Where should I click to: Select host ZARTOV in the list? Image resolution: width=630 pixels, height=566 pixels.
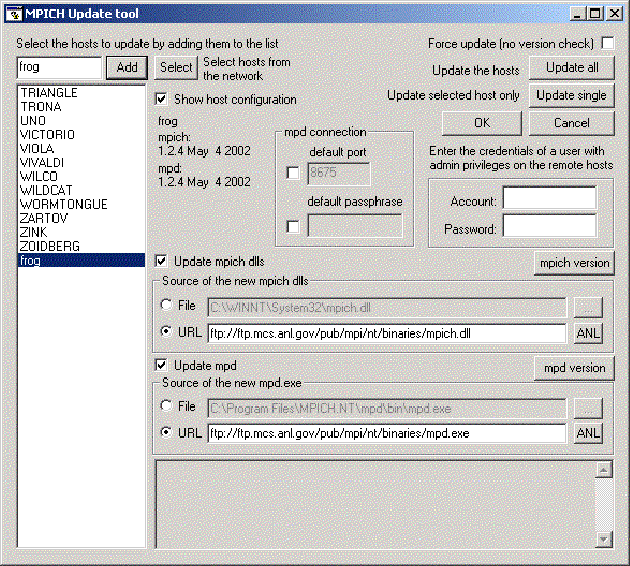(x=82, y=218)
